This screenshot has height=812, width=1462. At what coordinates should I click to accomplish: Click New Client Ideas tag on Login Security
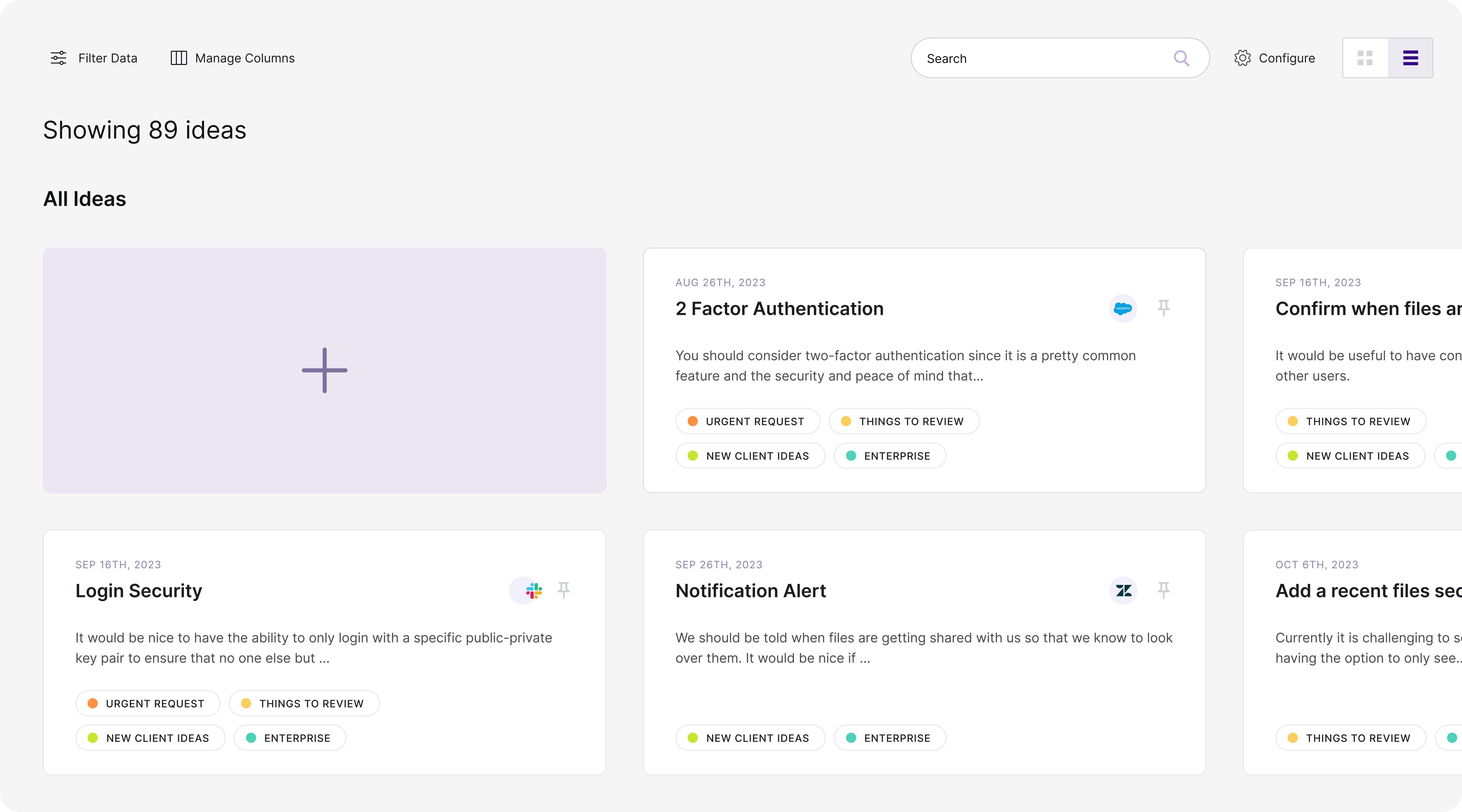pyautogui.click(x=151, y=738)
